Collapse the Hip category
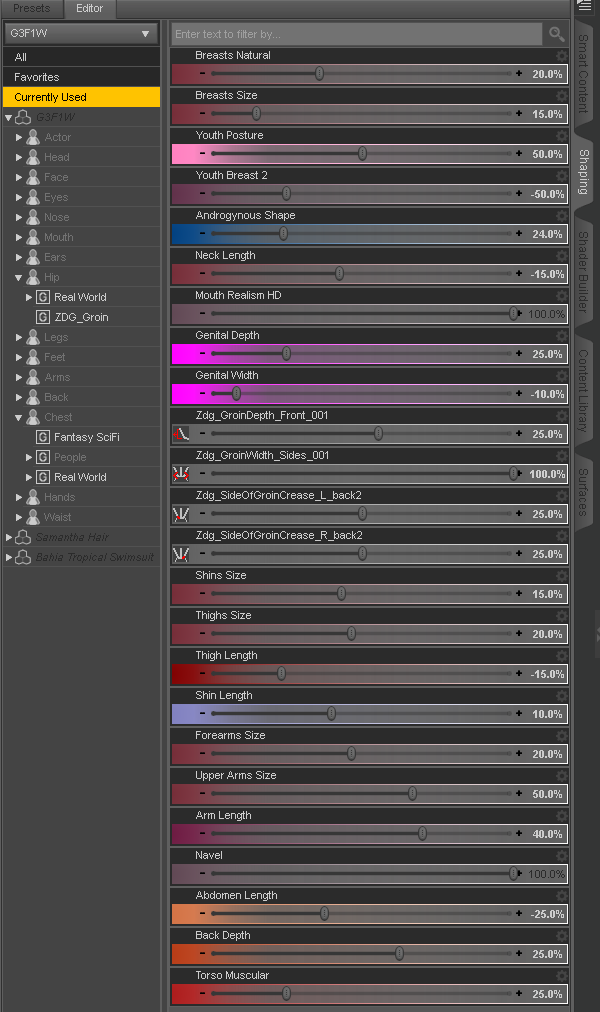The width and height of the screenshot is (600, 1012). pos(19,278)
